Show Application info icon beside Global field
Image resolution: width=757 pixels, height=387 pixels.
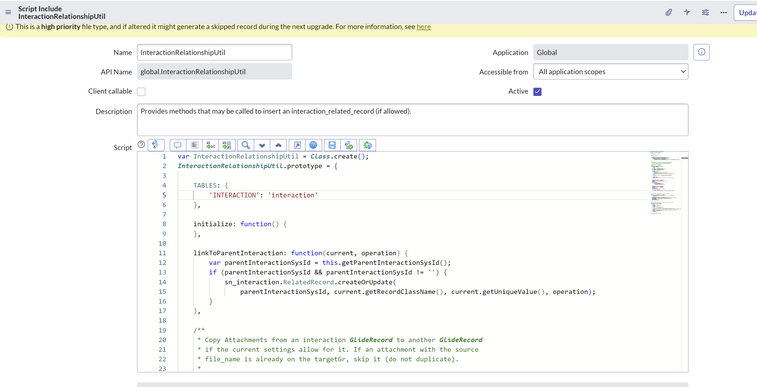701,52
